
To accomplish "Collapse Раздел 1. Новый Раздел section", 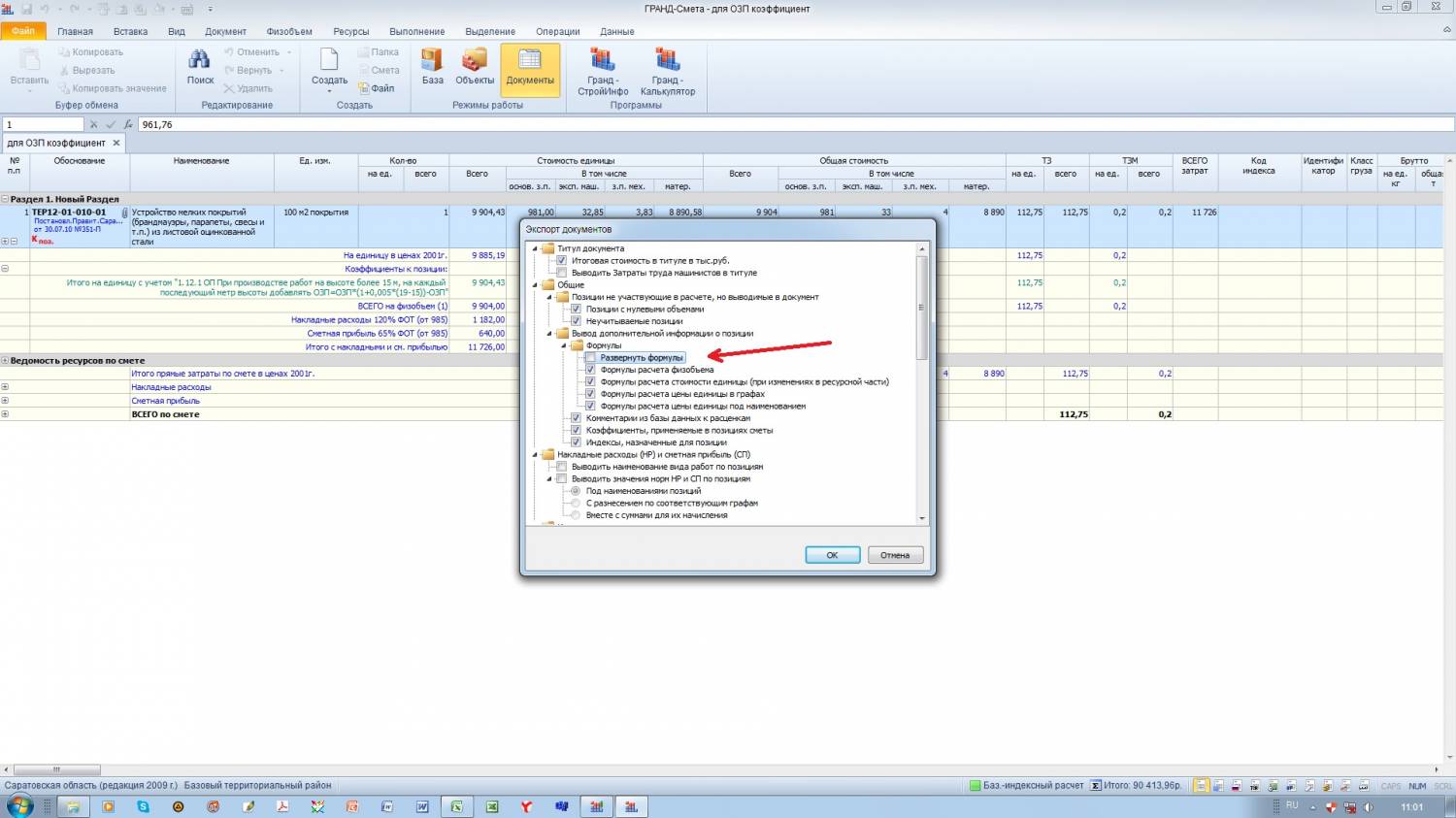I will pos(5,199).
